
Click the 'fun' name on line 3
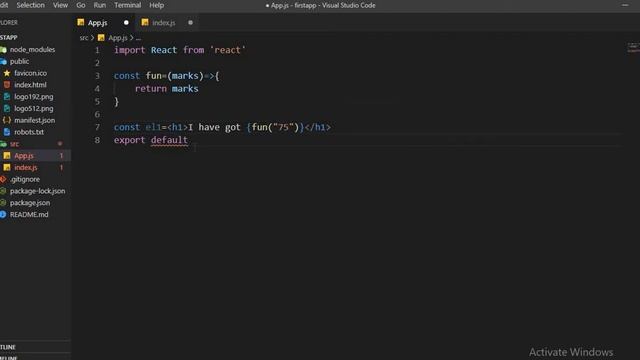[153, 76]
